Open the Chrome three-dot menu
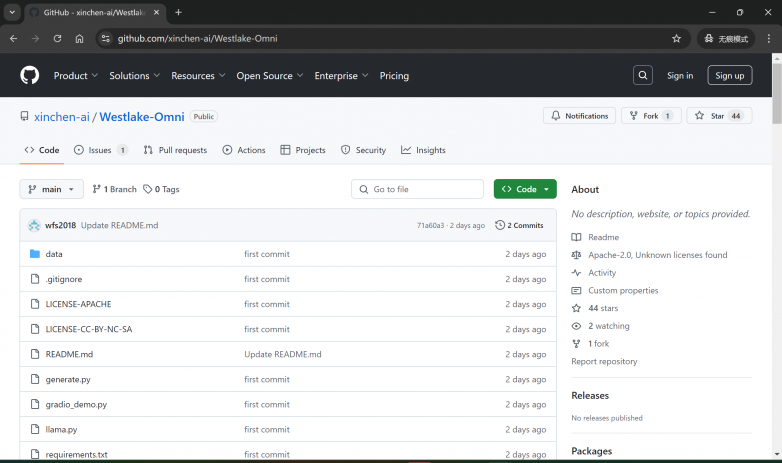The width and height of the screenshot is (782, 463). pyautogui.click(x=769, y=38)
